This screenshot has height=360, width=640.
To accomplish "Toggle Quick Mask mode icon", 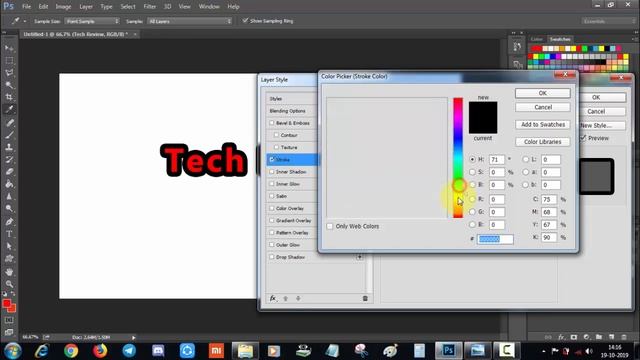I will pos(9,320).
